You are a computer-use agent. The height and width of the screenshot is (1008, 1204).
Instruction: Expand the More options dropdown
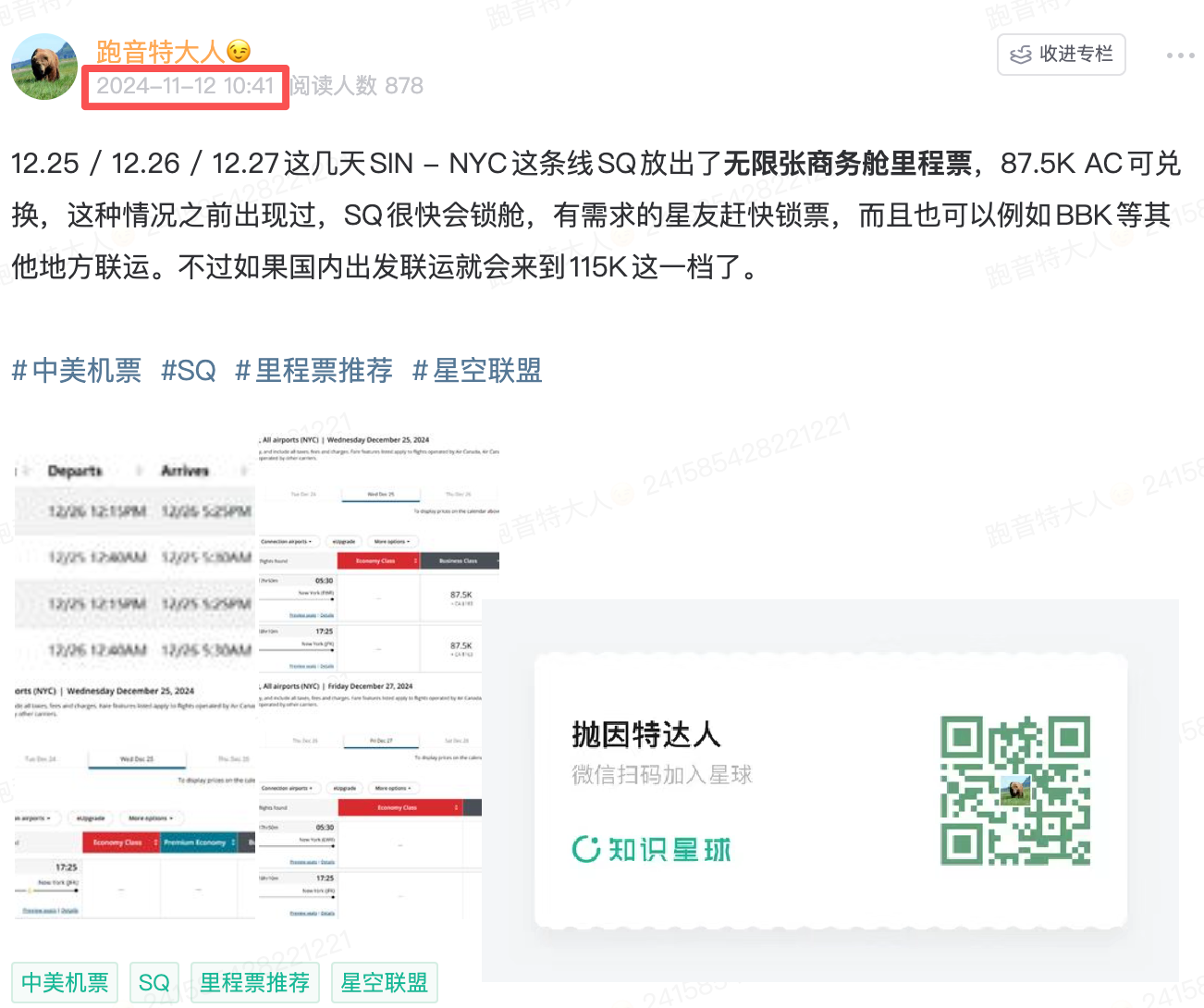392,542
